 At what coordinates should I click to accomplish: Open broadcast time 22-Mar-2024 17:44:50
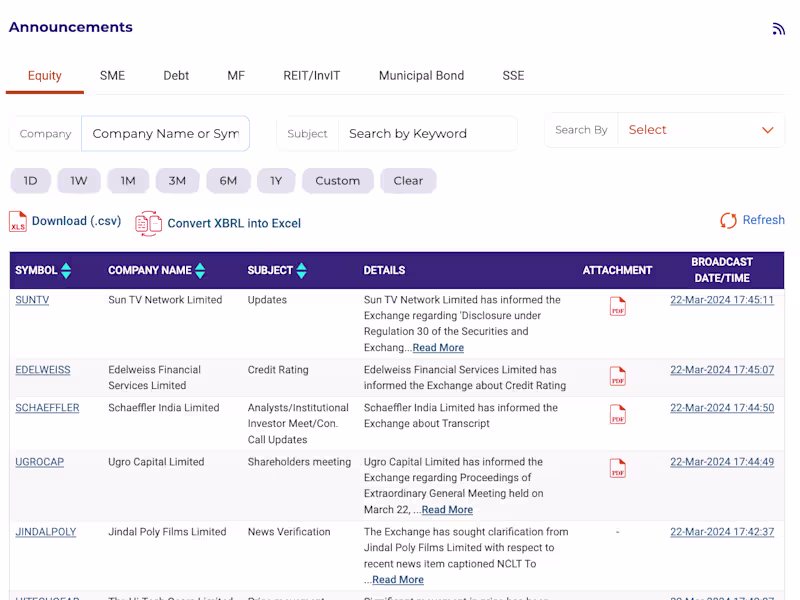point(722,408)
